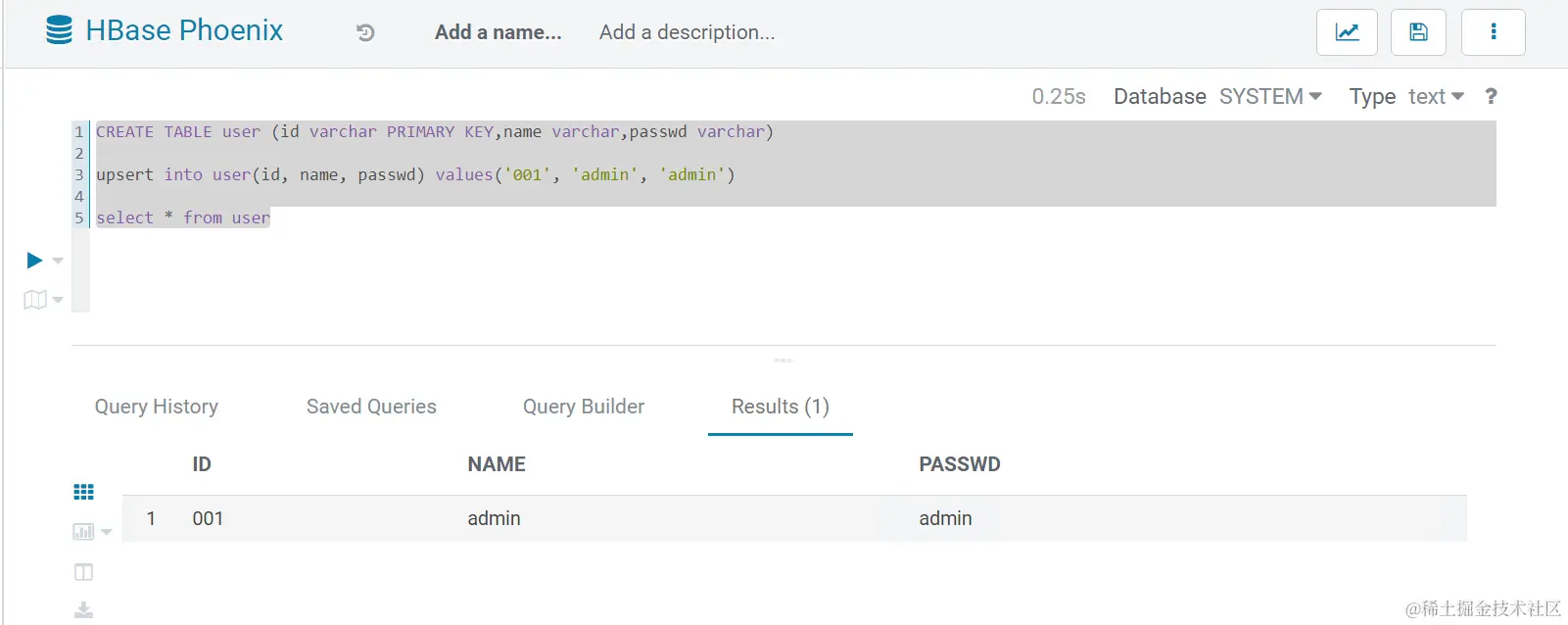Open the chart presentation mode button
1568x625 pixels.
1347,32
